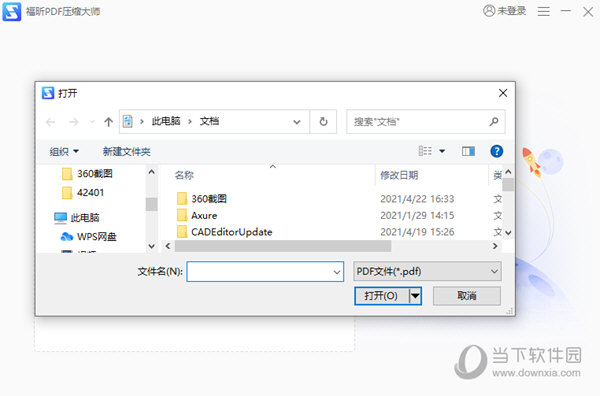Click the horizontal scrollbar thumb
The height and width of the screenshot is (396, 600).
point(283,246)
